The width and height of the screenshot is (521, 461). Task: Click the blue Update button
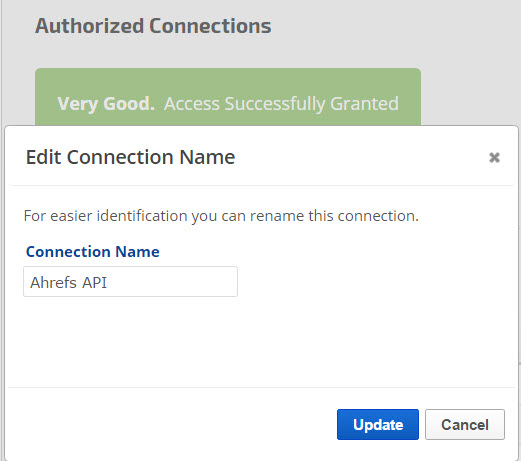378,424
